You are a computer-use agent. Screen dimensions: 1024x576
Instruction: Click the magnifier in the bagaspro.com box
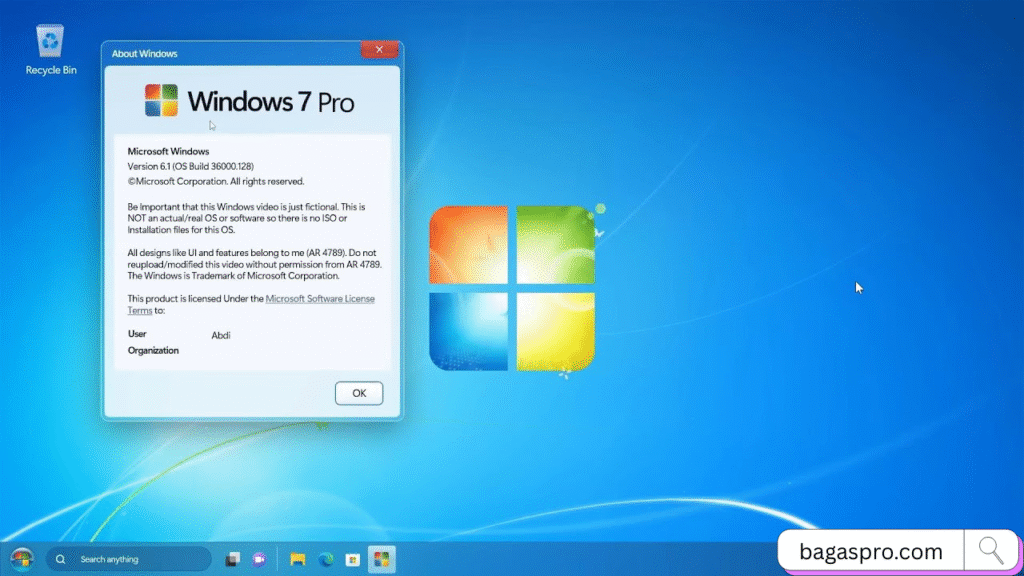coord(991,550)
